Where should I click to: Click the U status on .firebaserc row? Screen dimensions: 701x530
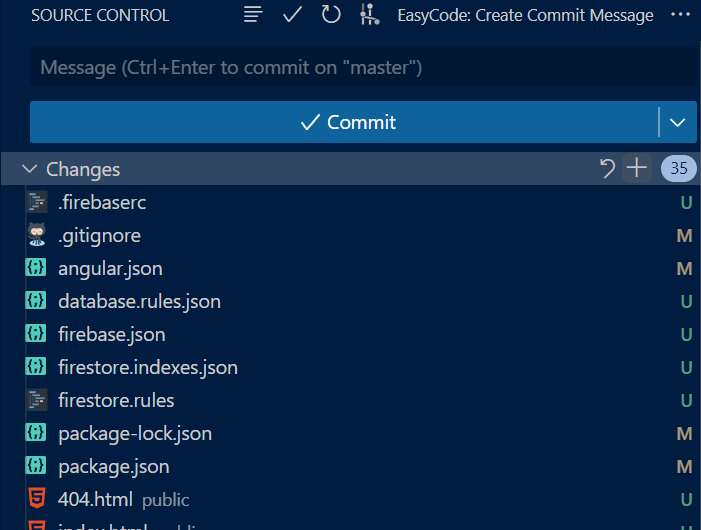click(x=686, y=203)
